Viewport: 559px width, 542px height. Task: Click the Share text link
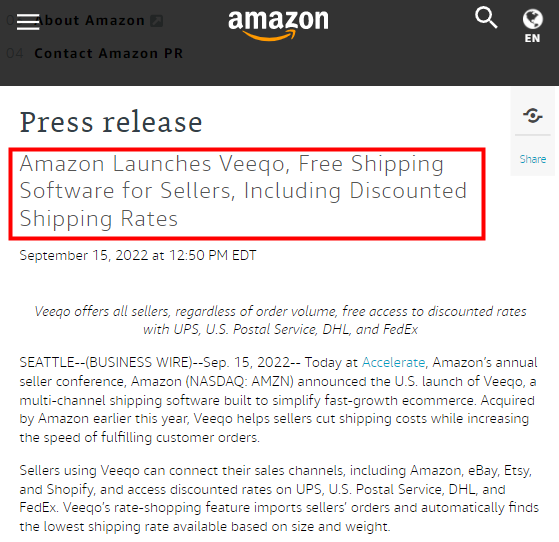click(533, 159)
